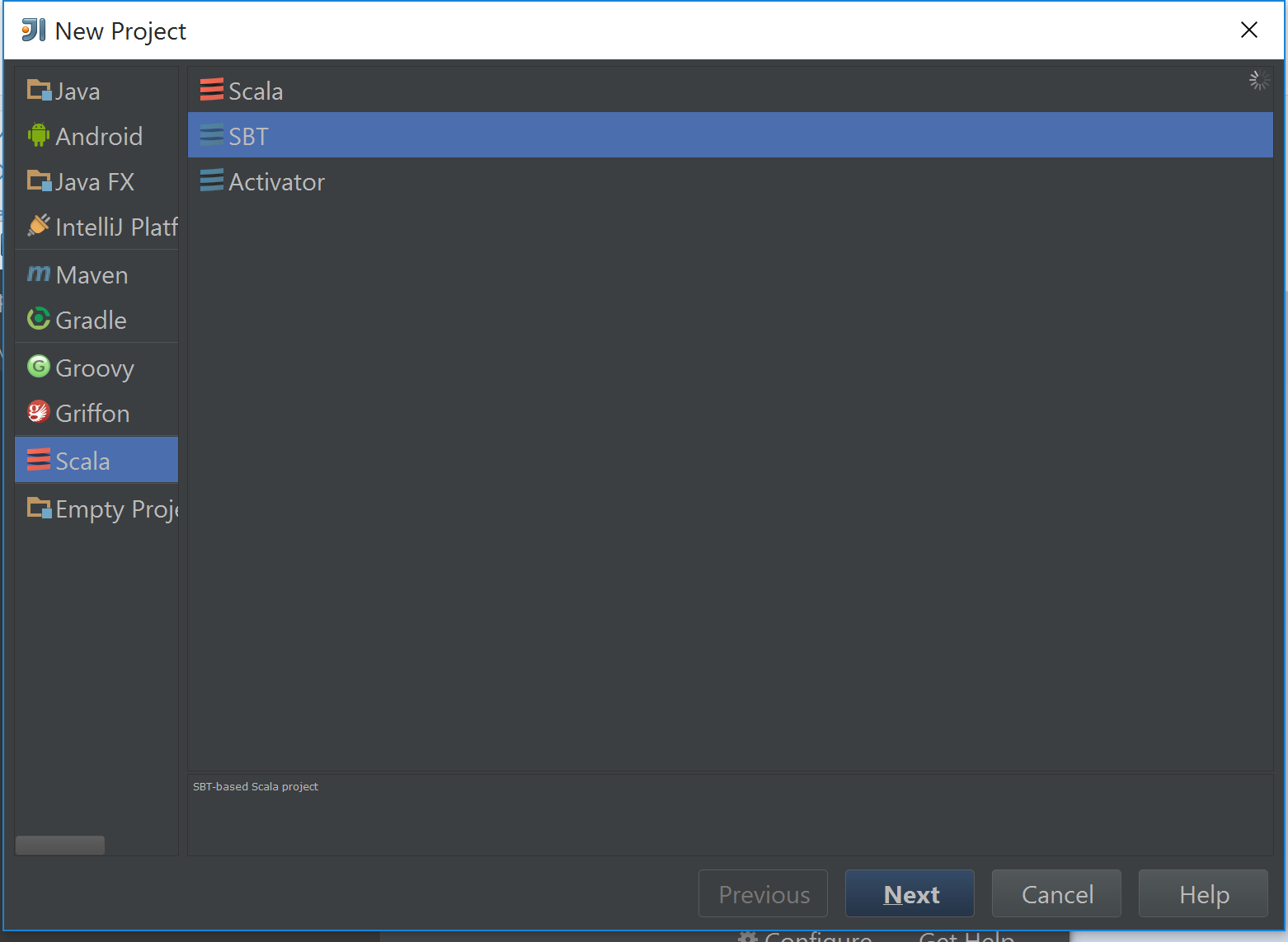Screen dimensions: 1288x942
Task: Click the Java FX folder icon
Action: click(x=39, y=180)
